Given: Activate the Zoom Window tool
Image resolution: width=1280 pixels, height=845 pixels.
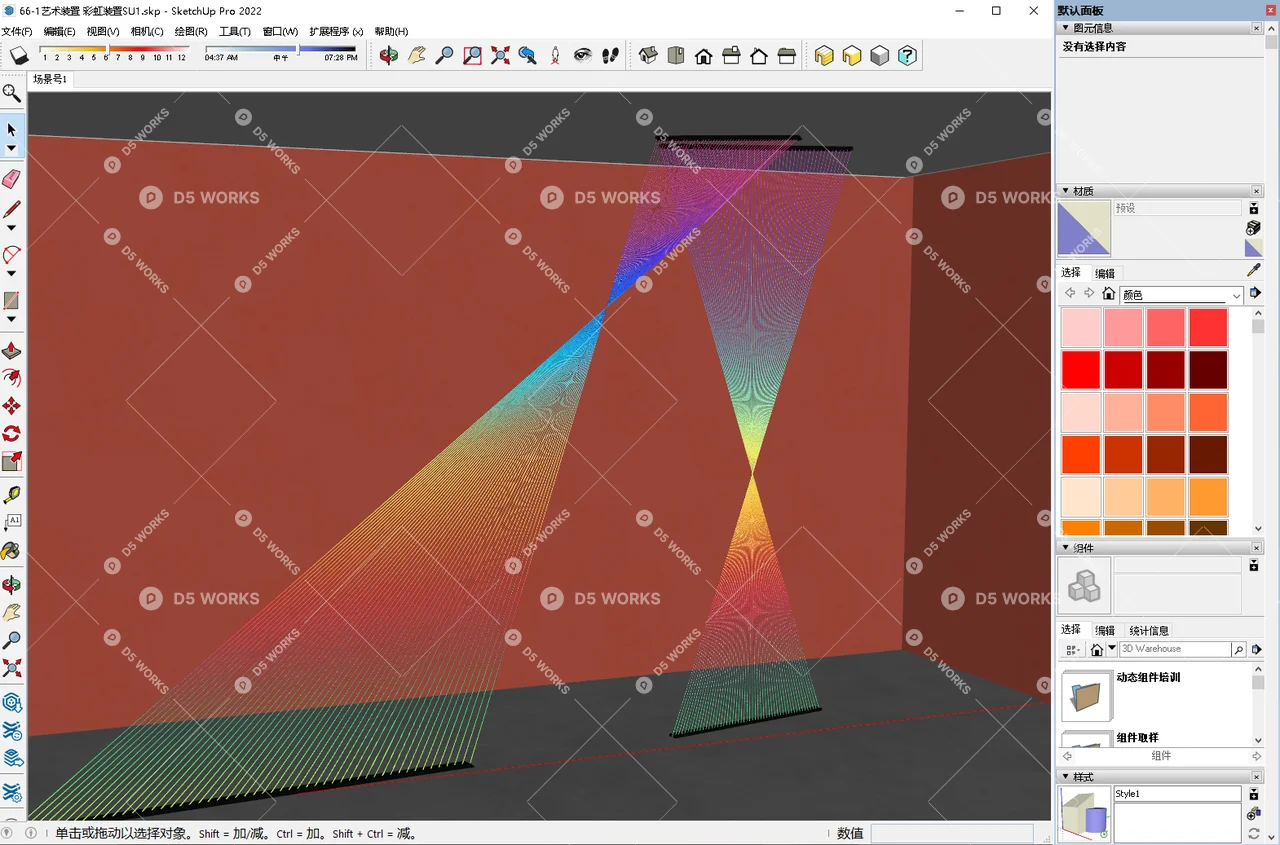Looking at the screenshot, I should click(x=472, y=56).
